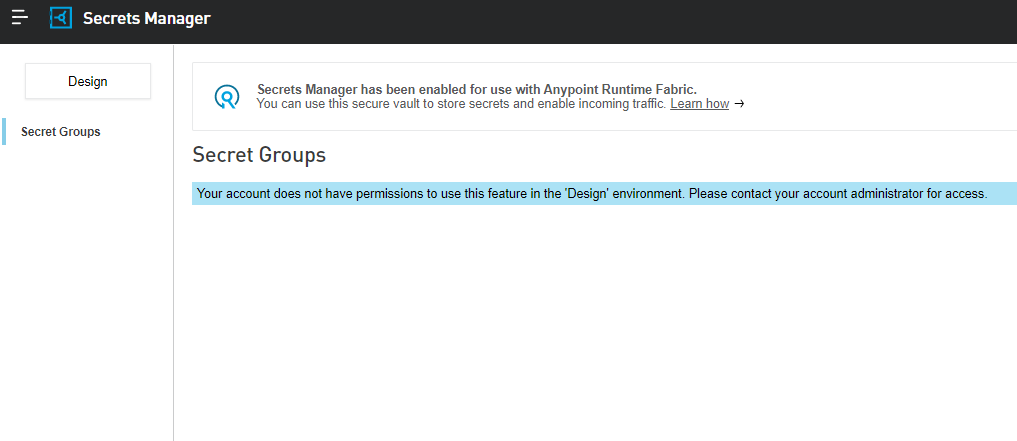Click the Secrets Manager title text
This screenshot has height=441, width=1017.
tap(147, 18)
